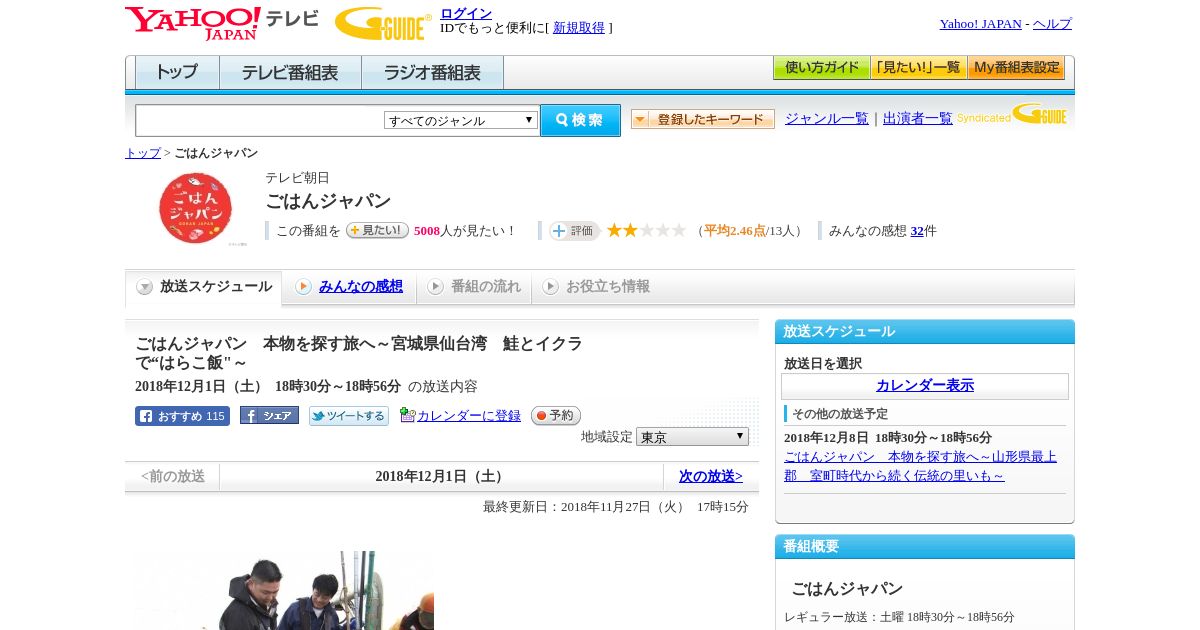Expand the 地域設定 東京 region dropdown
The width and height of the screenshot is (1200, 630).
click(692, 437)
